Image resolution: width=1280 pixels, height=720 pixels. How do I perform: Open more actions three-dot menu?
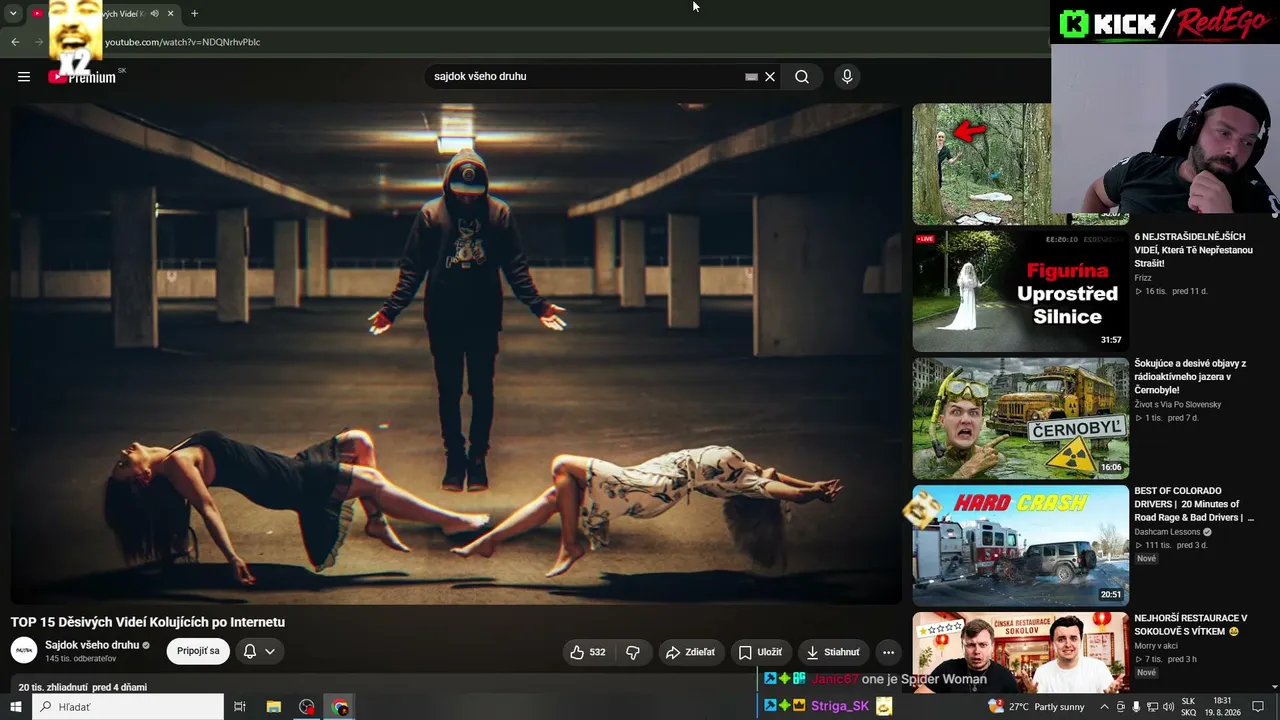pyautogui.click(x=888, y=652)
